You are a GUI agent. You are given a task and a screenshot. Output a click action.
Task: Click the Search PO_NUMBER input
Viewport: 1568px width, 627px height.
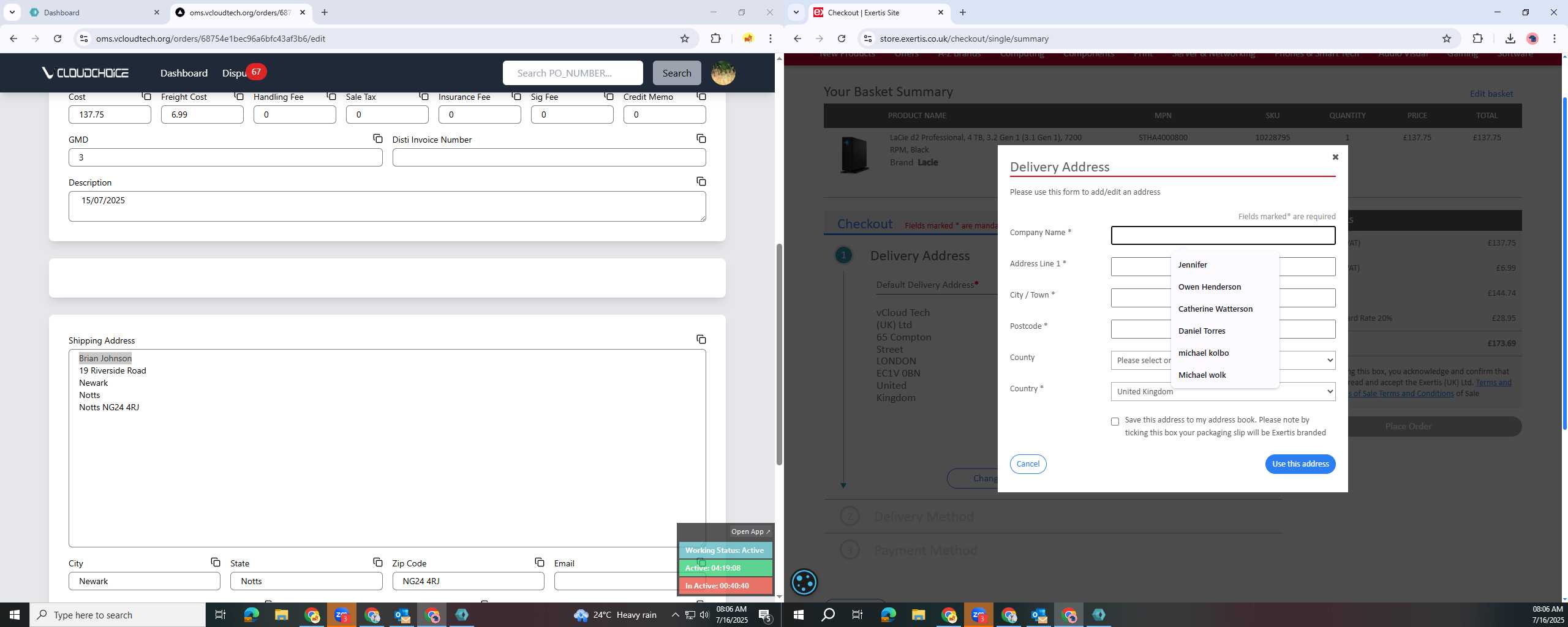[573, 73]
